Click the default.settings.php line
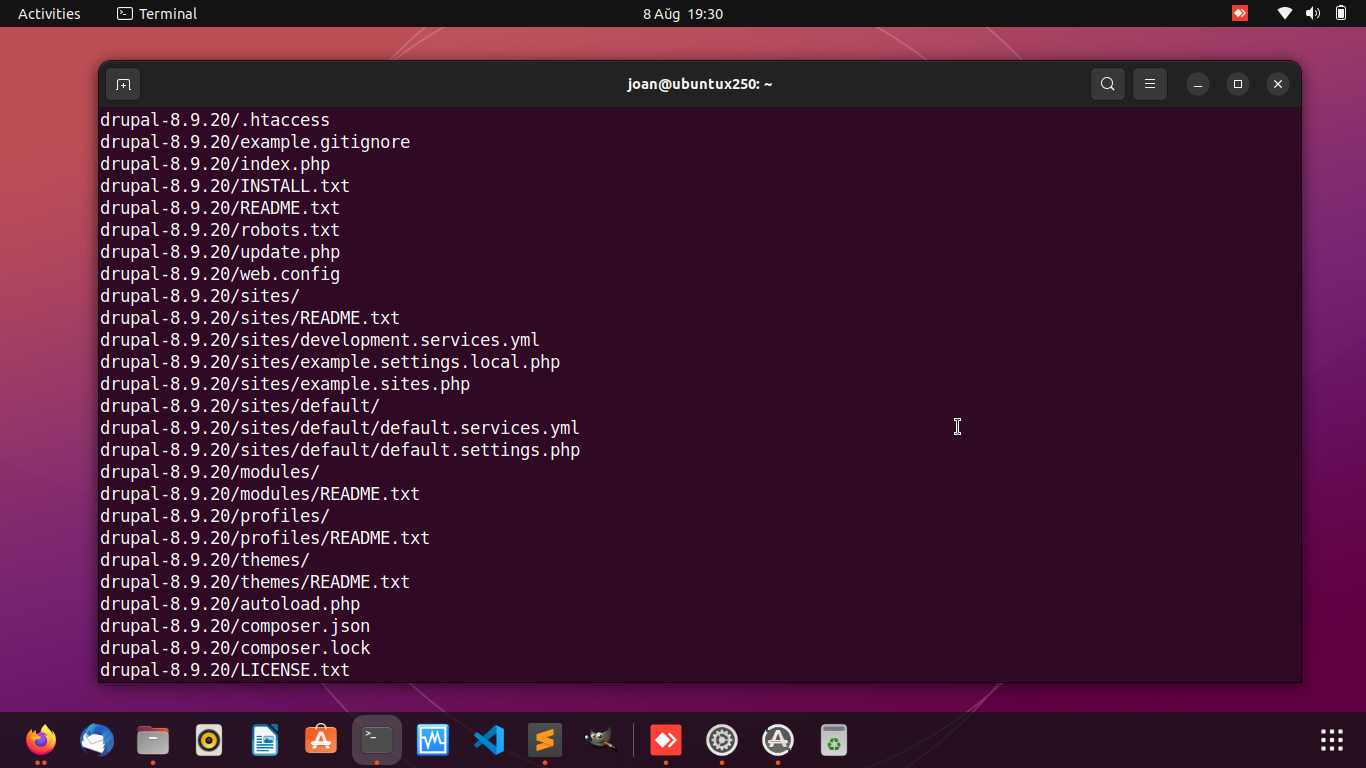The height and width of the screenshot is (768, 1366). 340,450
